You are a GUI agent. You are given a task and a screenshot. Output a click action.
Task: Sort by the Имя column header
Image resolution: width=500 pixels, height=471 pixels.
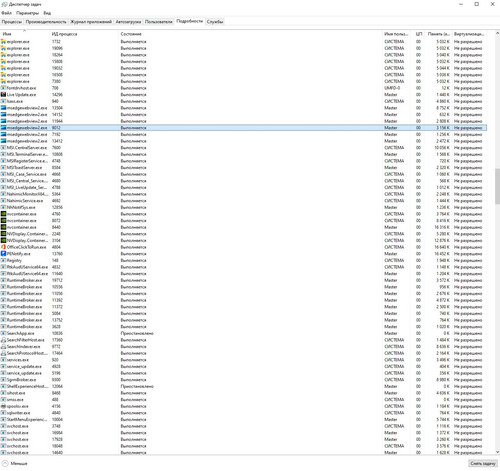click(25, 34)
